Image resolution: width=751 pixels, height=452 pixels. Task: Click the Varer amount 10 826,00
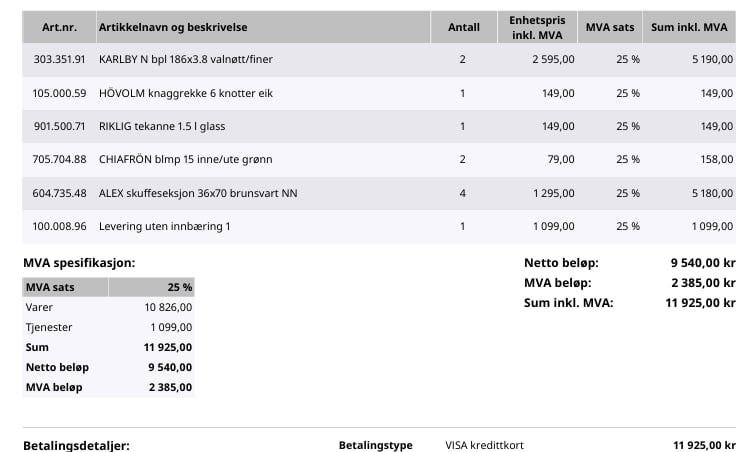coord(168,307)
